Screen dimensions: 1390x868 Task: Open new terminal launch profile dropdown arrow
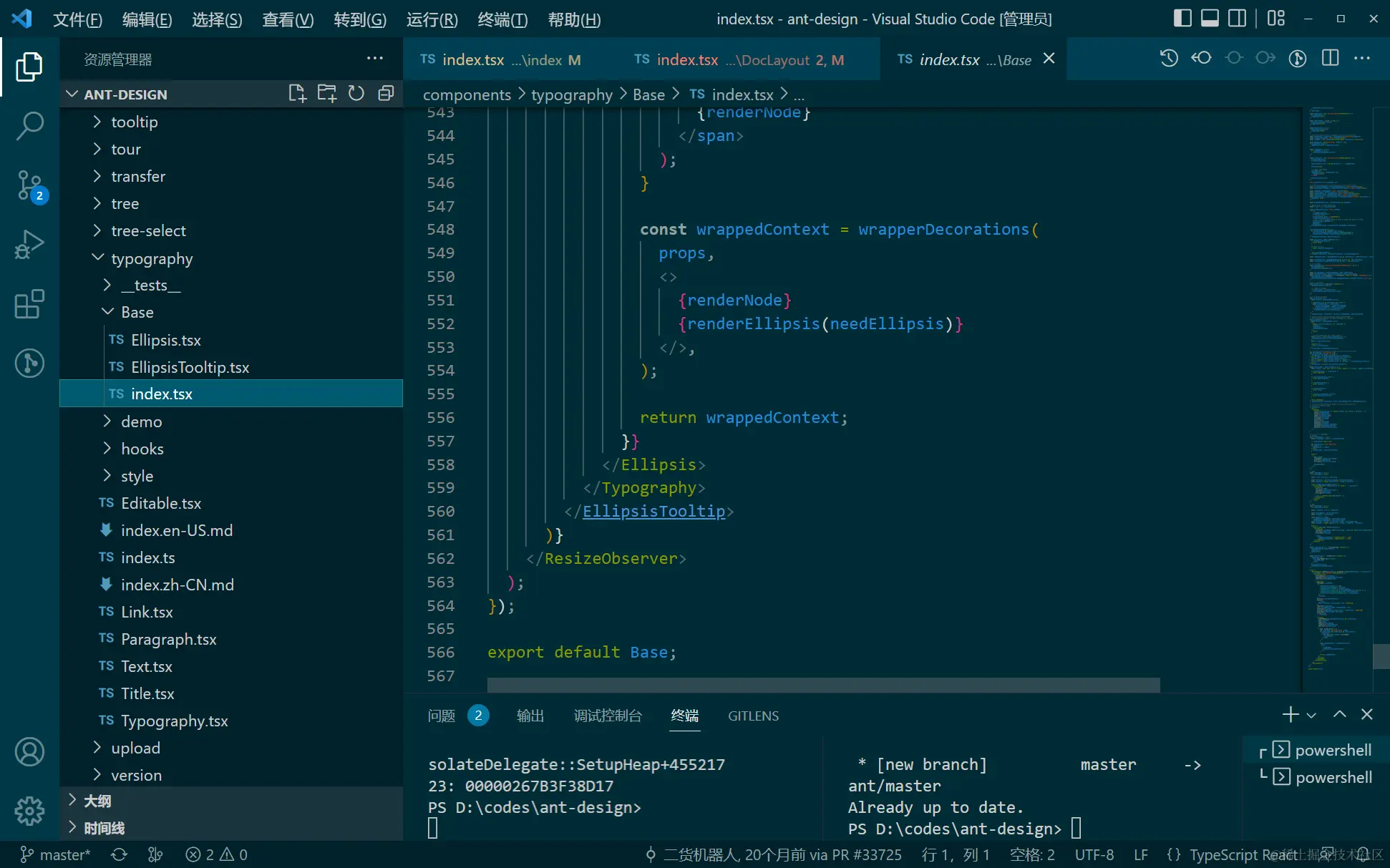(x=1311, y=715)
